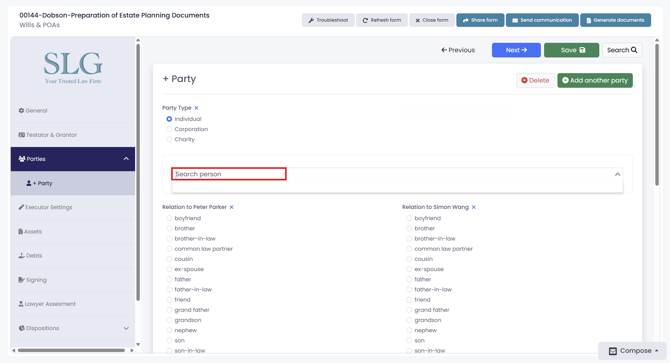Go to Previous page
The height and width of the screenshot is (363, 670).
[x=458, y=50]
